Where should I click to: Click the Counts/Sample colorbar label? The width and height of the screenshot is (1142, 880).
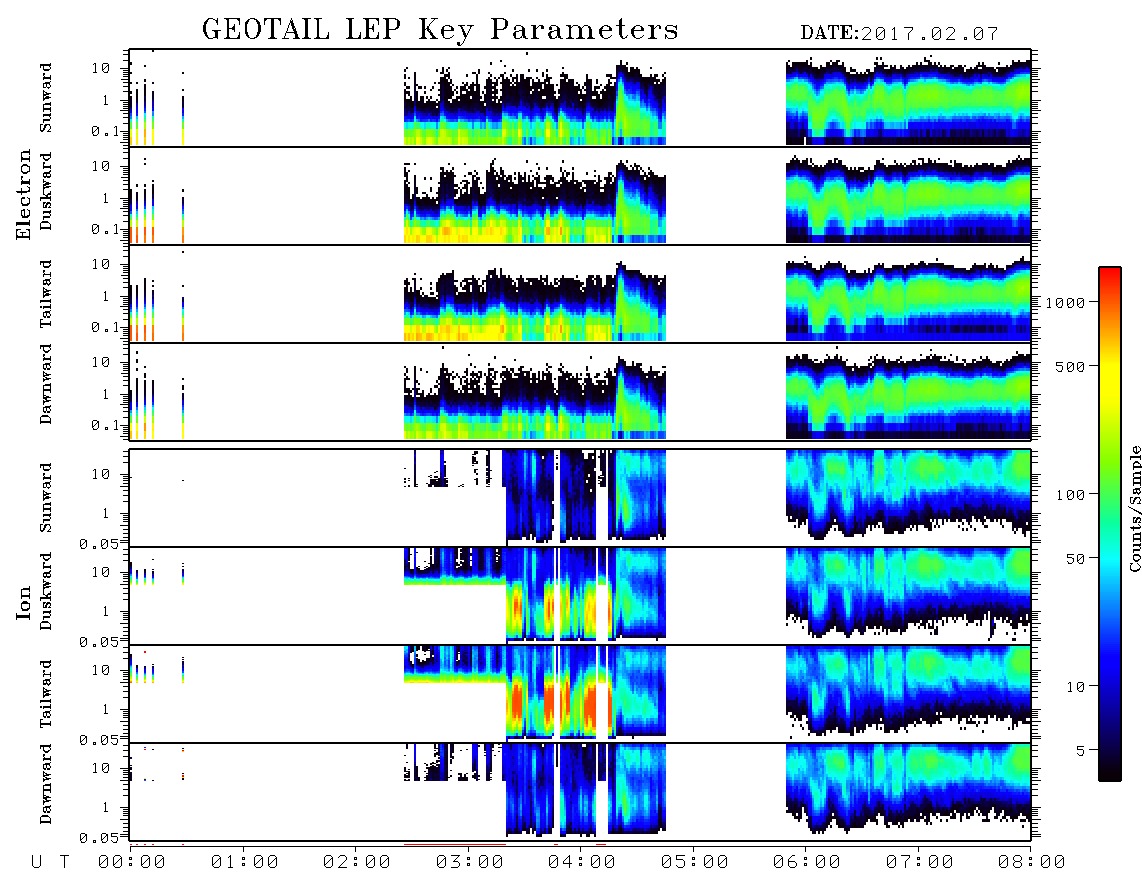pos(1134,508)
